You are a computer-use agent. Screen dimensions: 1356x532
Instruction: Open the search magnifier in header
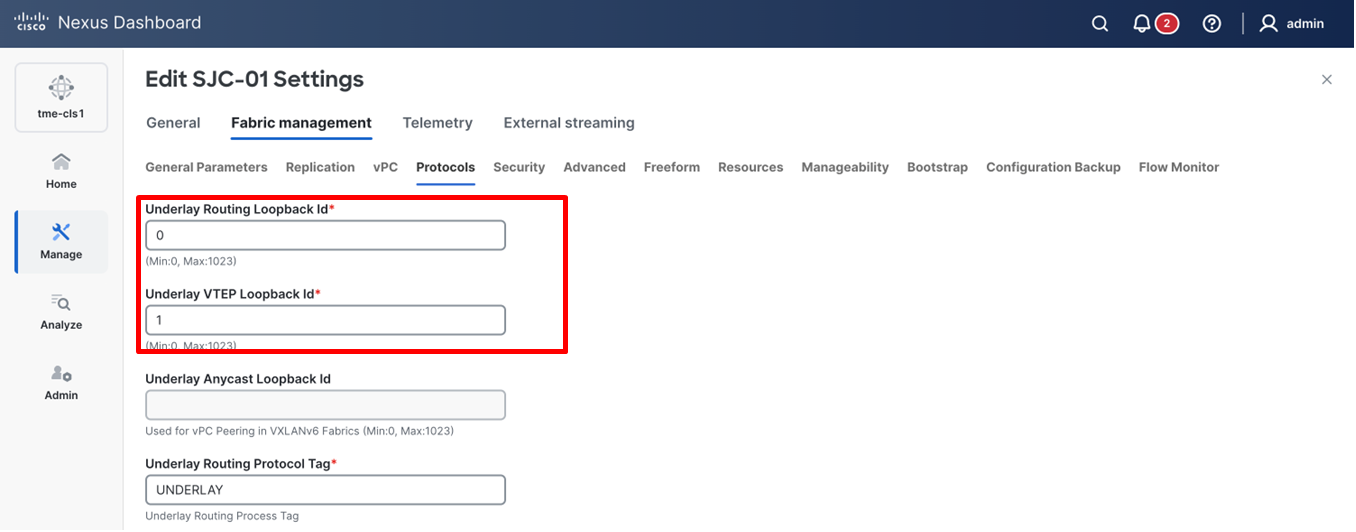pyautogui.click(x=1100, y=24)
